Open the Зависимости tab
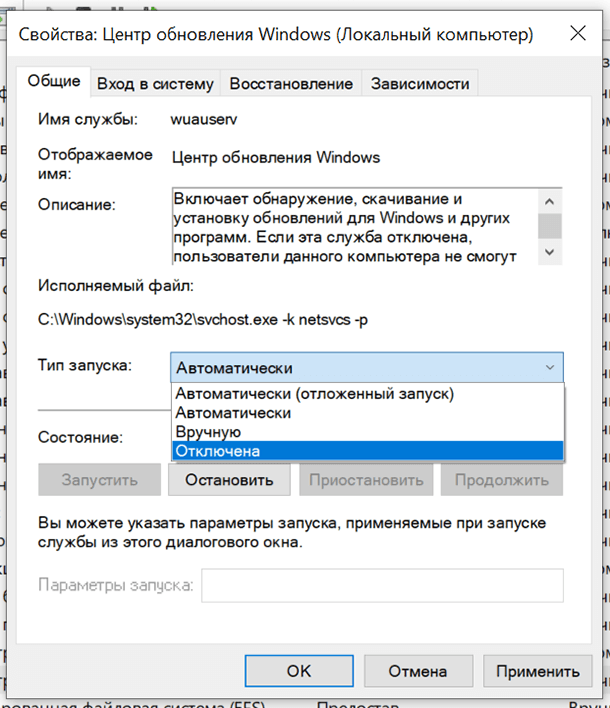The image size is (610, 708). pyautogui.click(x=420, y=84)
